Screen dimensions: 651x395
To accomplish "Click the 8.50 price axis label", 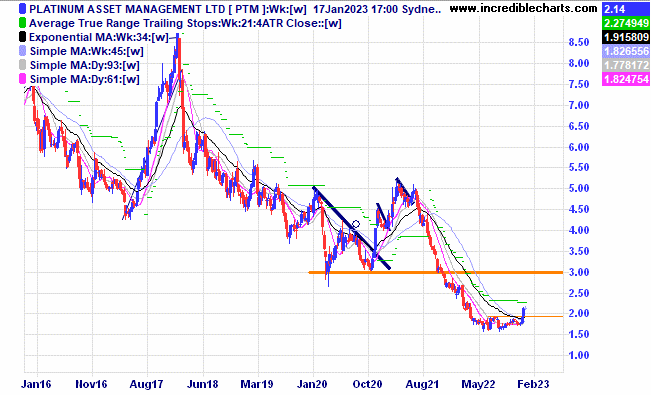I will 579,42.
